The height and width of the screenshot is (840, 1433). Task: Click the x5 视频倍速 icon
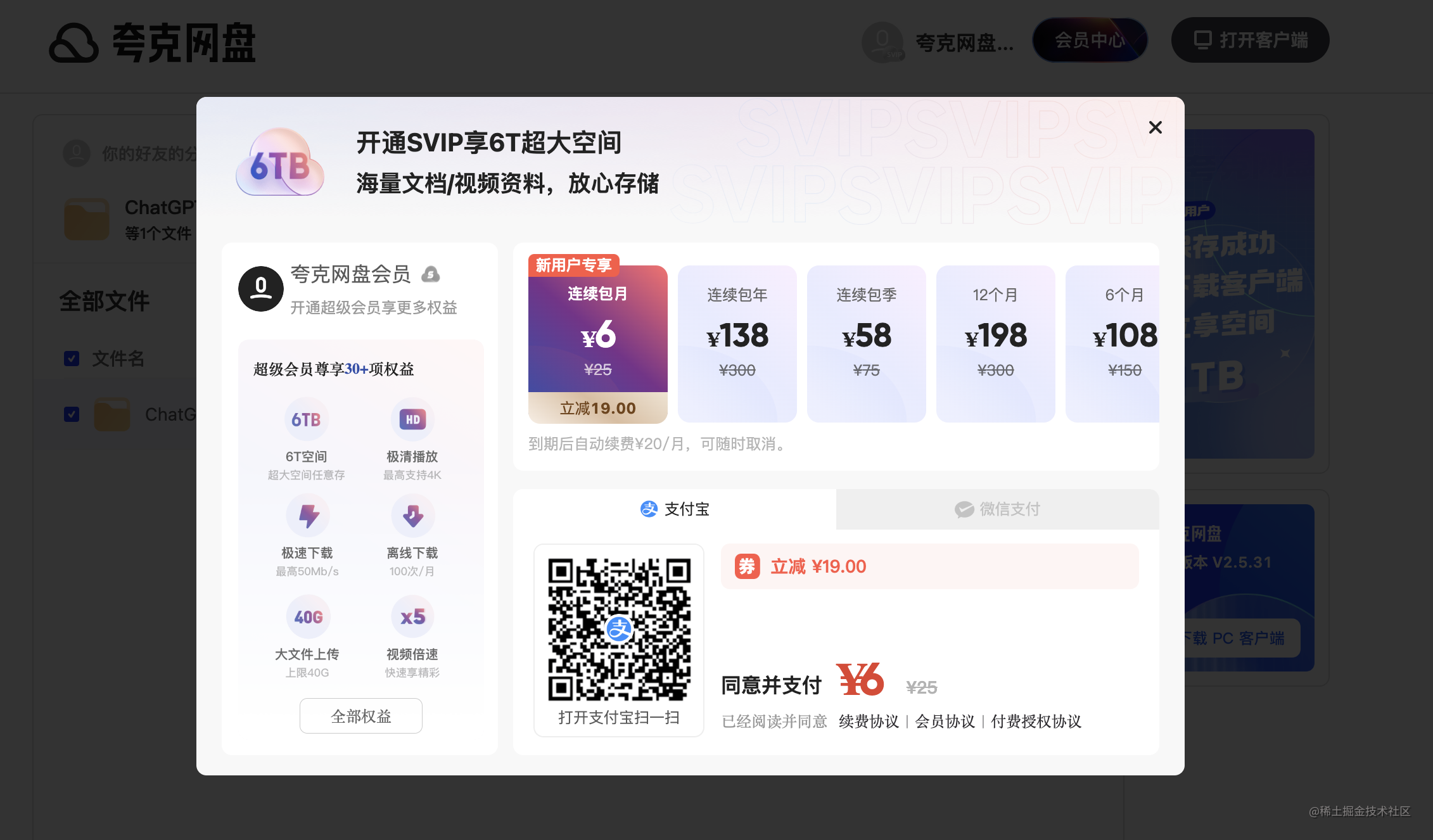click(x=412, y=617)
